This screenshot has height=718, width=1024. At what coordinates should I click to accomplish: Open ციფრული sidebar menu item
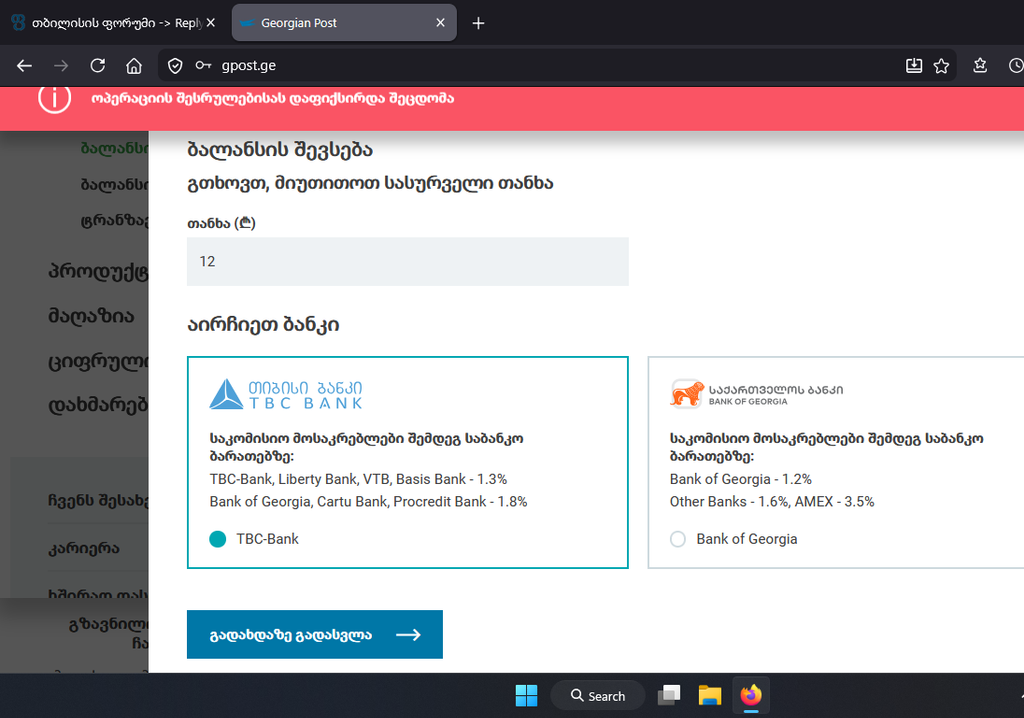point(99,361)
